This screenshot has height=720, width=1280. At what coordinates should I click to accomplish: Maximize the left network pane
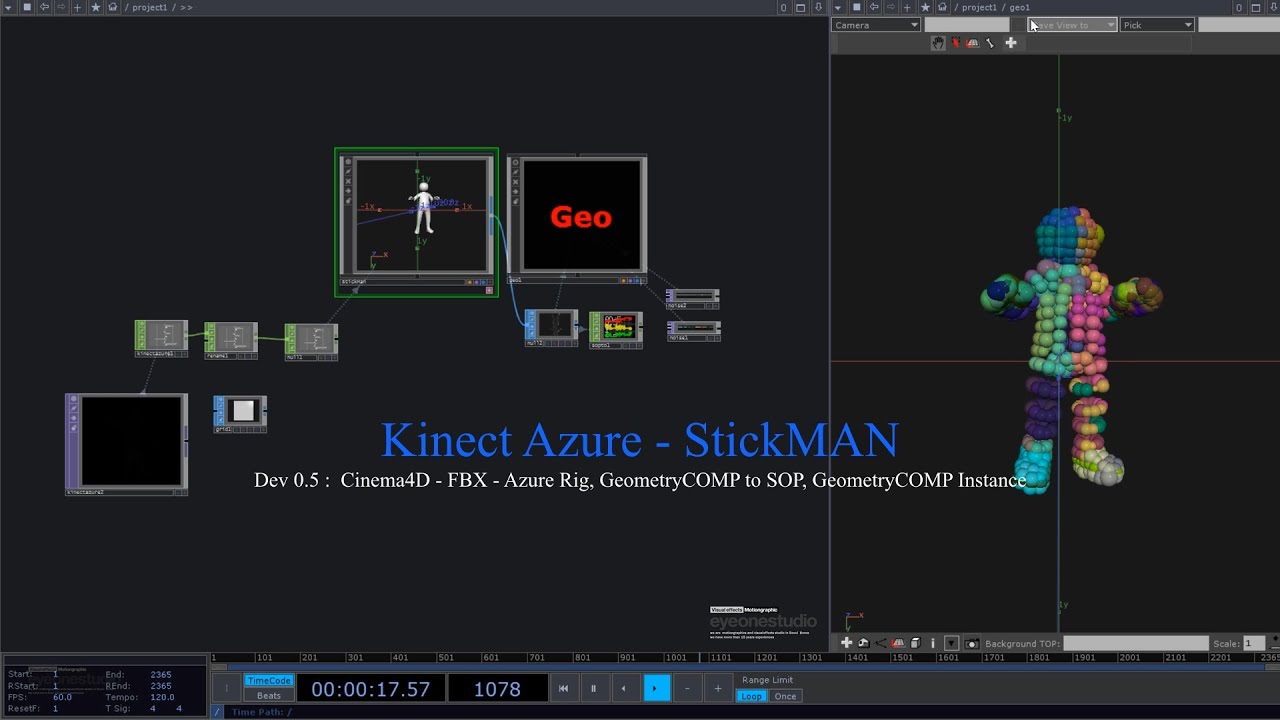801,7
